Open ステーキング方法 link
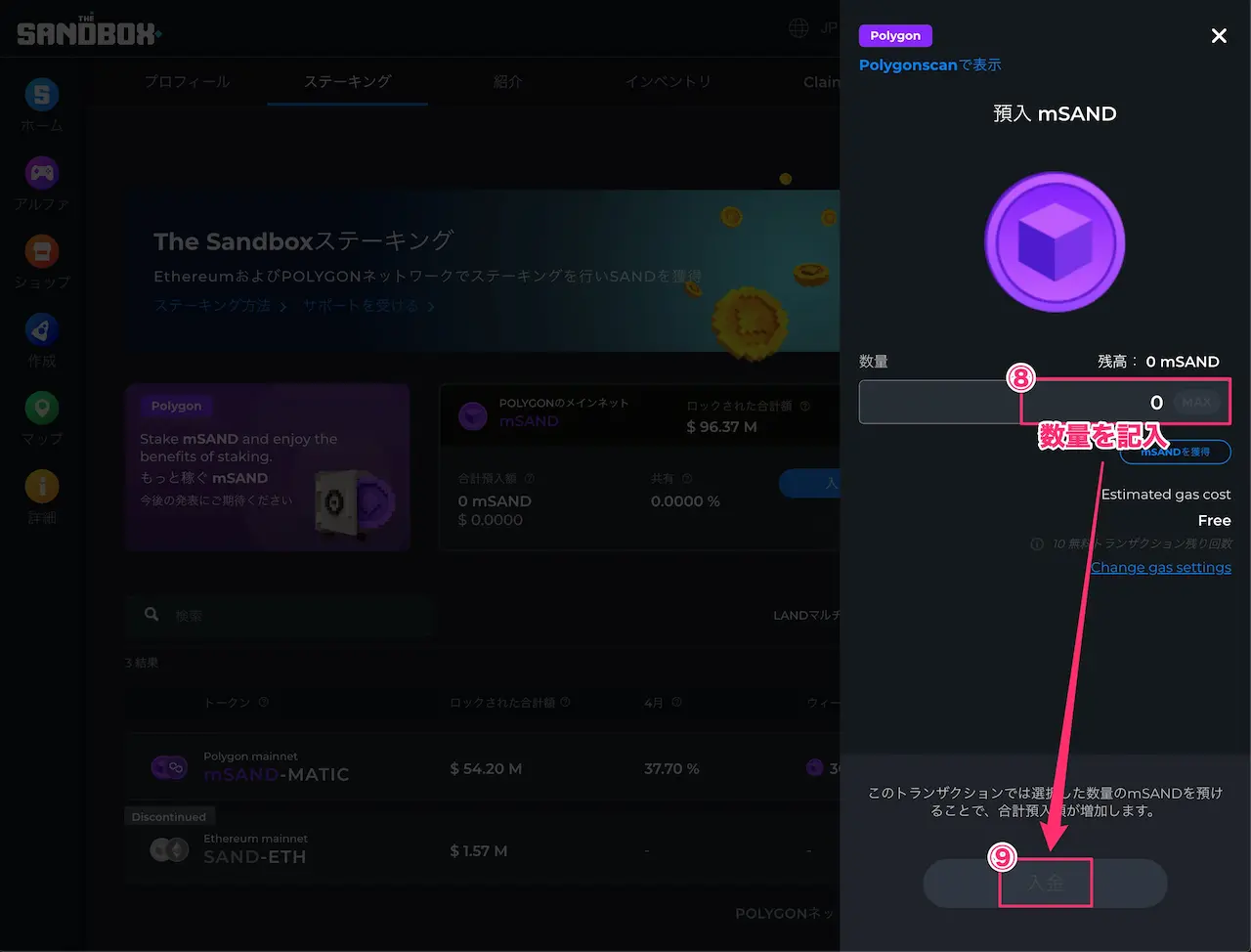 pyautogui.click(x=220, y=306)
